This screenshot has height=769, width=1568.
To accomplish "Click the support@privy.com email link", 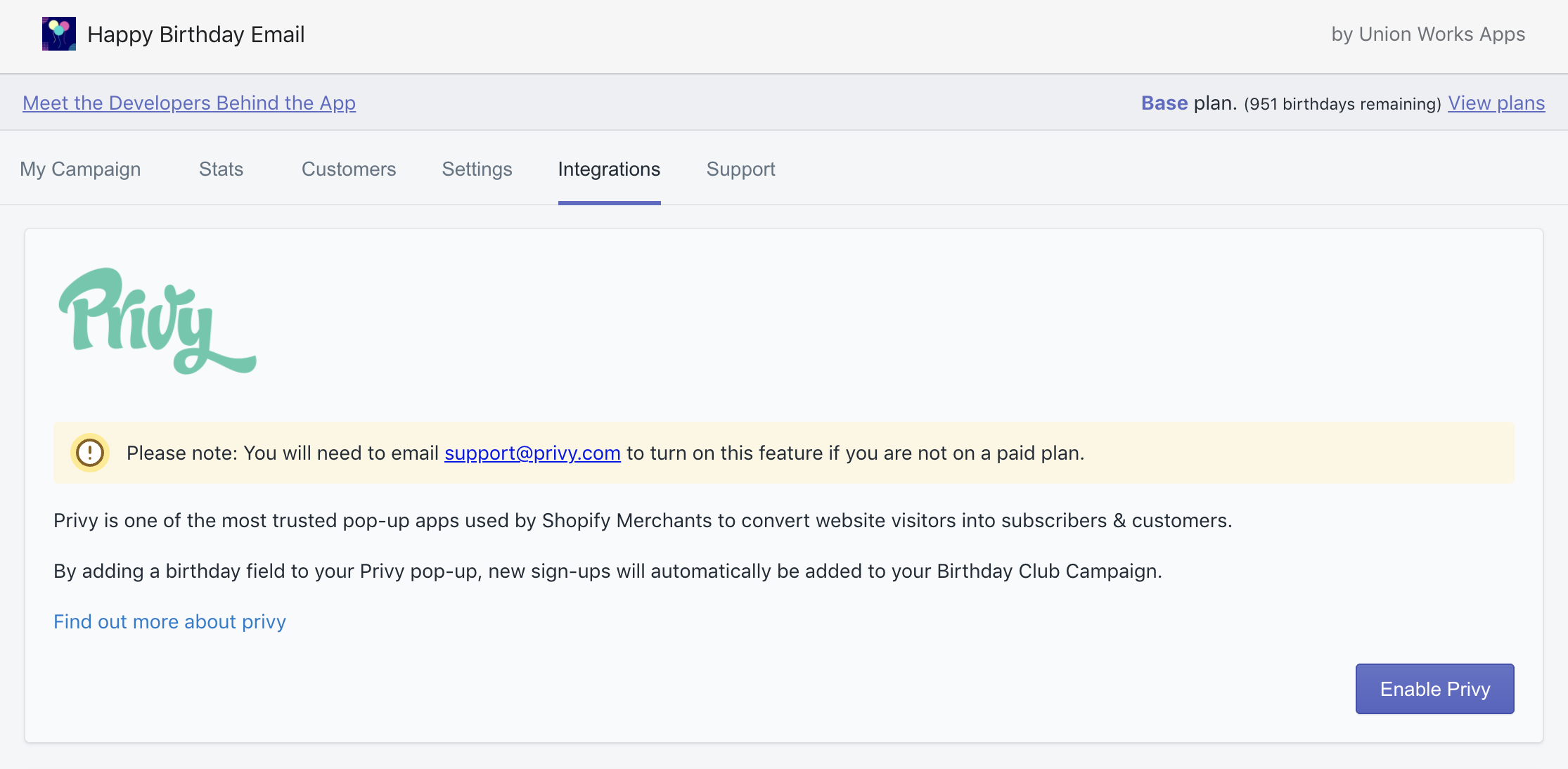I will [x=532, y=453].
